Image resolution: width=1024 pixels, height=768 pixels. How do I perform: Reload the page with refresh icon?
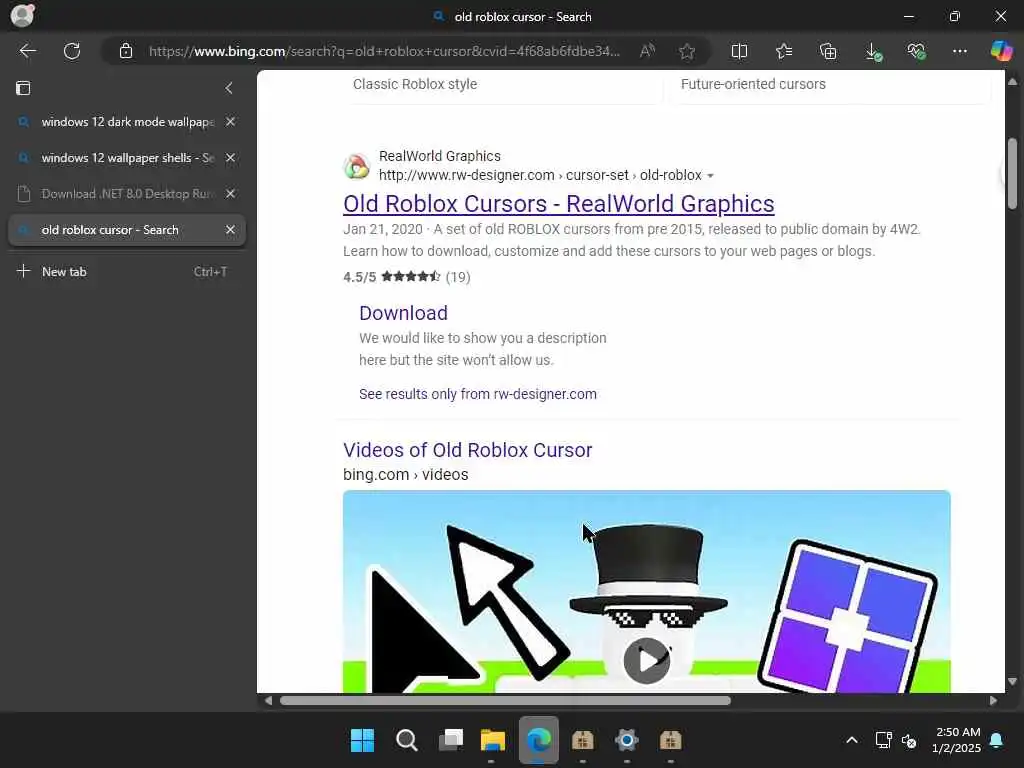pyautogui.click(x=72, y=51)
